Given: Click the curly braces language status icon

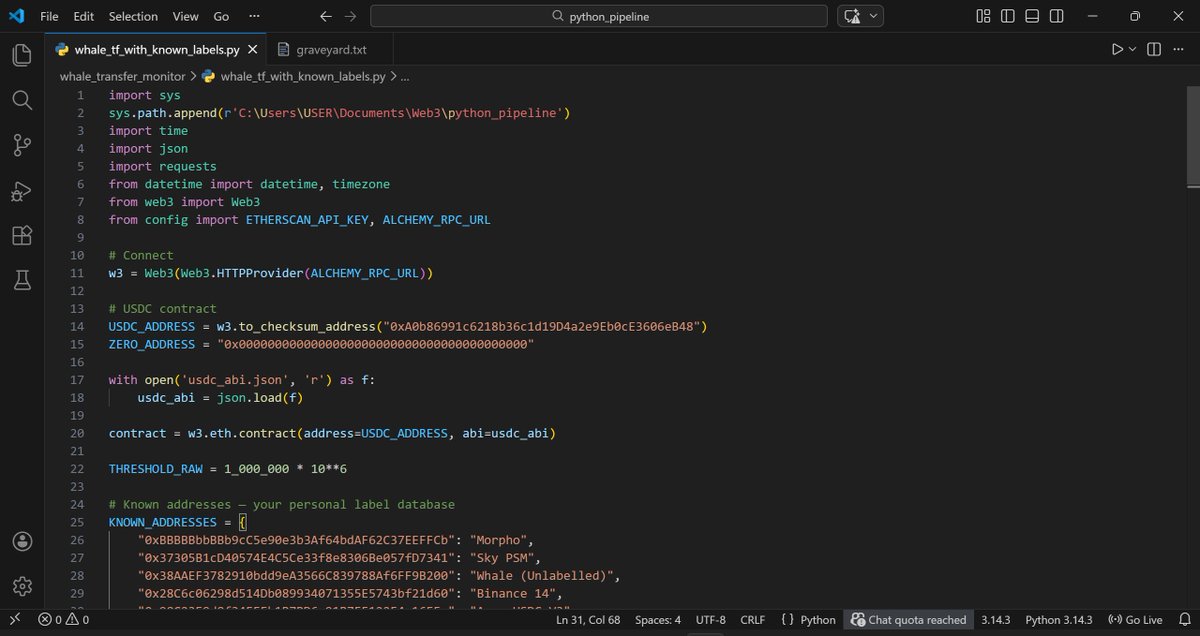Looking at the screenshot, I should [787, 620].
